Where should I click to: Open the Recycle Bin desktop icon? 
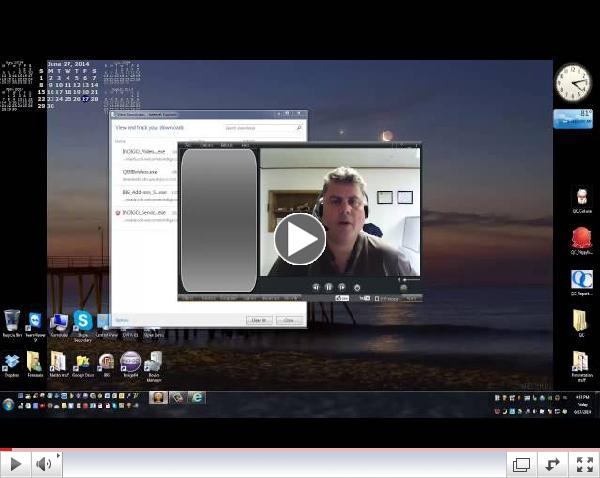[12, 323]
